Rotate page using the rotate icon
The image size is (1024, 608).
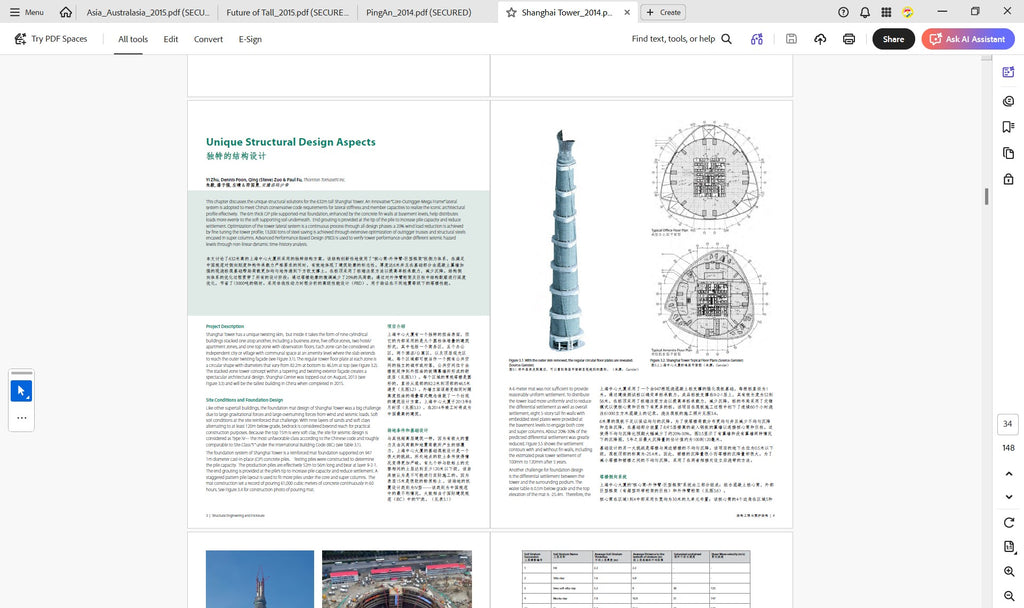[1008, 522]
